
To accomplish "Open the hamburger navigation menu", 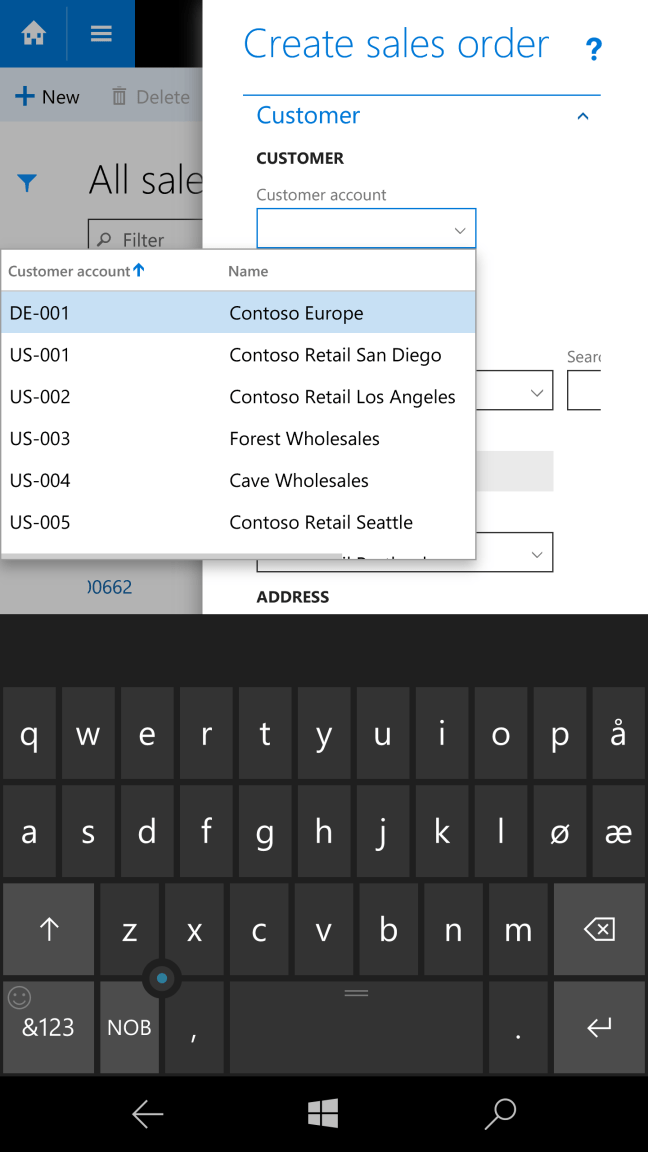I will 101,34.
